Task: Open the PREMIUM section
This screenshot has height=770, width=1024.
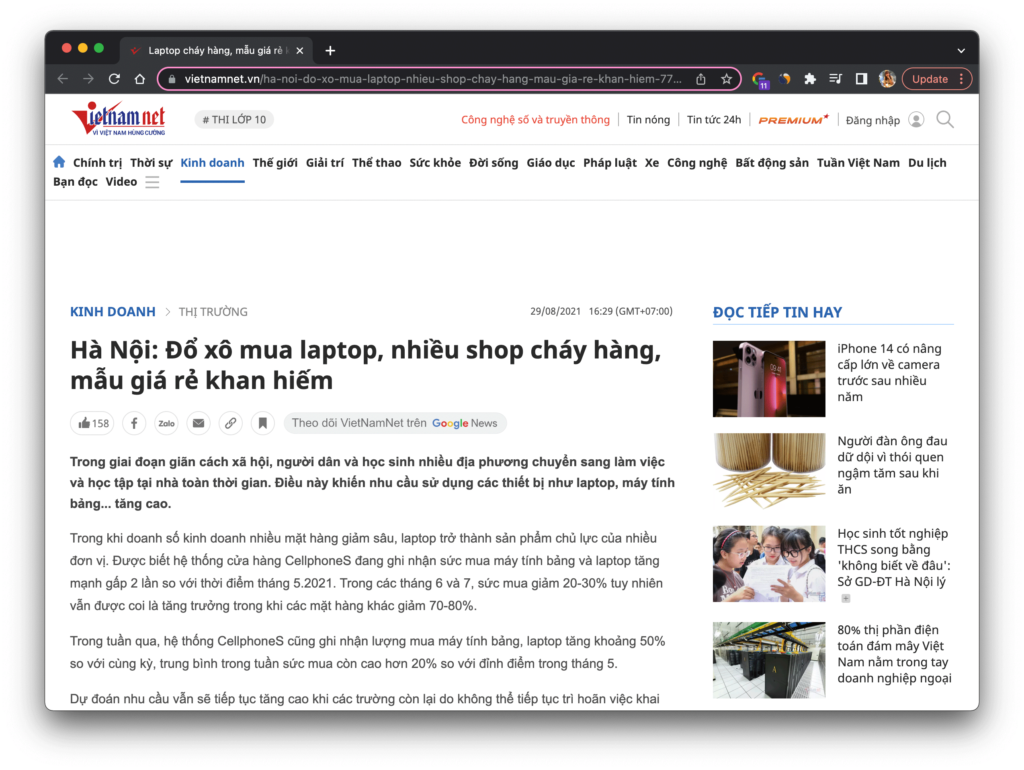Action: [793, 120]
